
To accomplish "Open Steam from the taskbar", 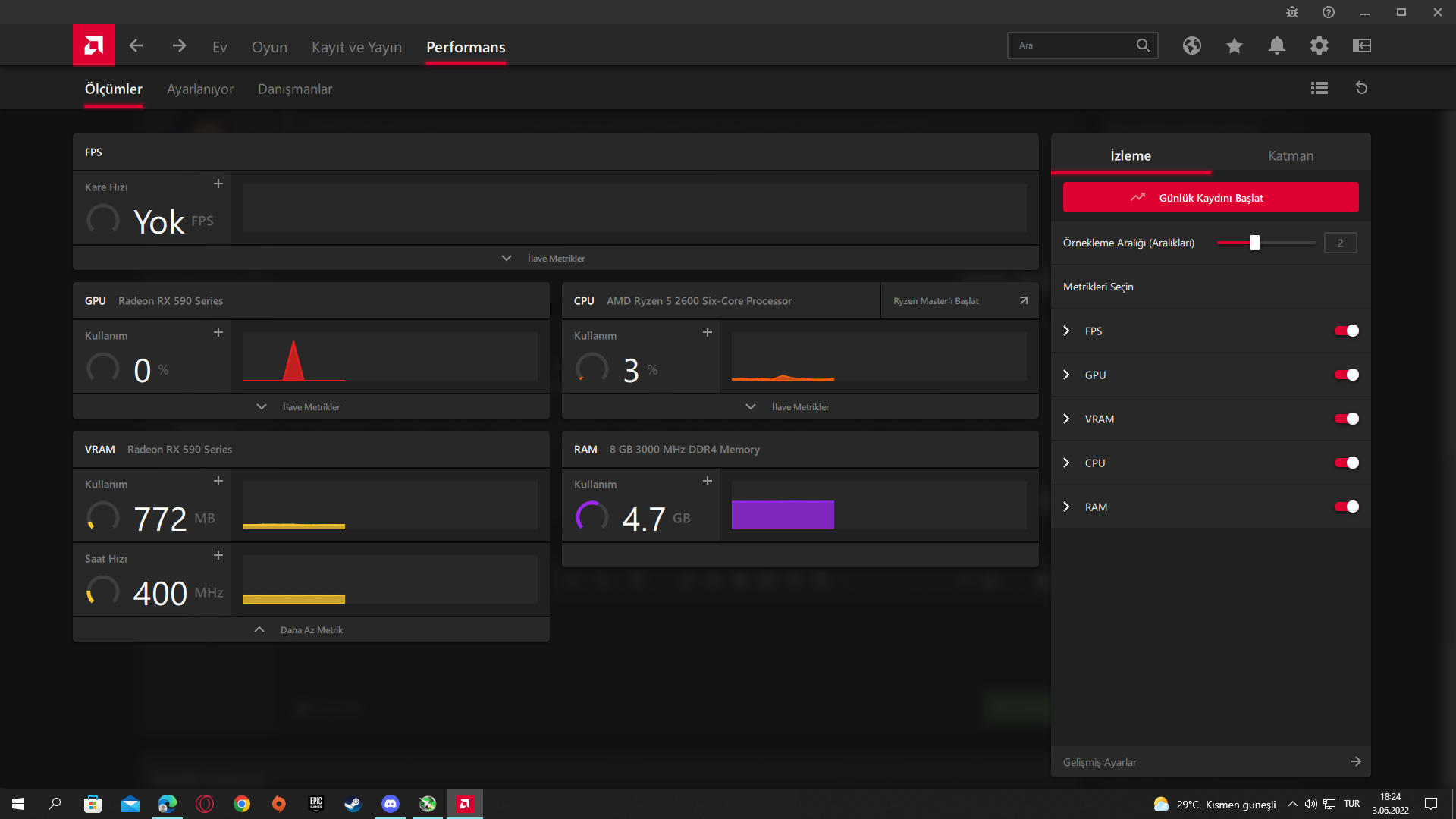I will [353, 804].
